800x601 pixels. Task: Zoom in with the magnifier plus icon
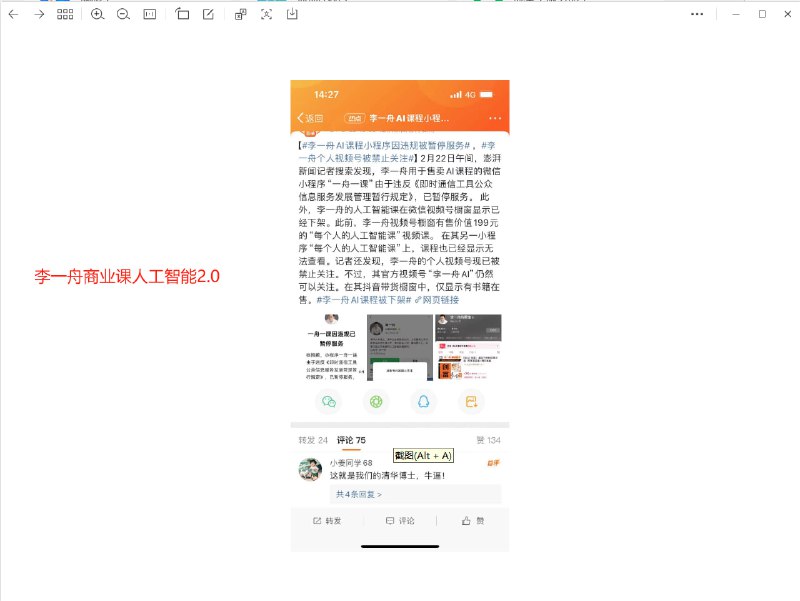(97, 15)
